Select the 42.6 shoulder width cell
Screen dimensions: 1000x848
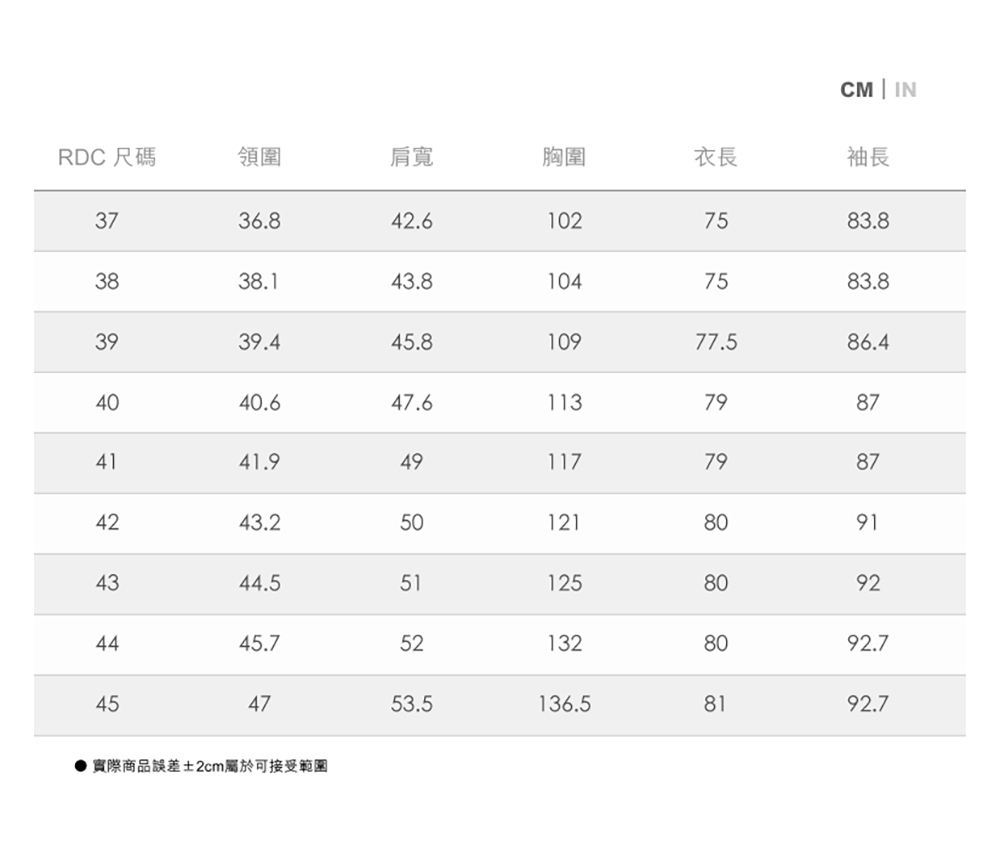tap(412, 221)
